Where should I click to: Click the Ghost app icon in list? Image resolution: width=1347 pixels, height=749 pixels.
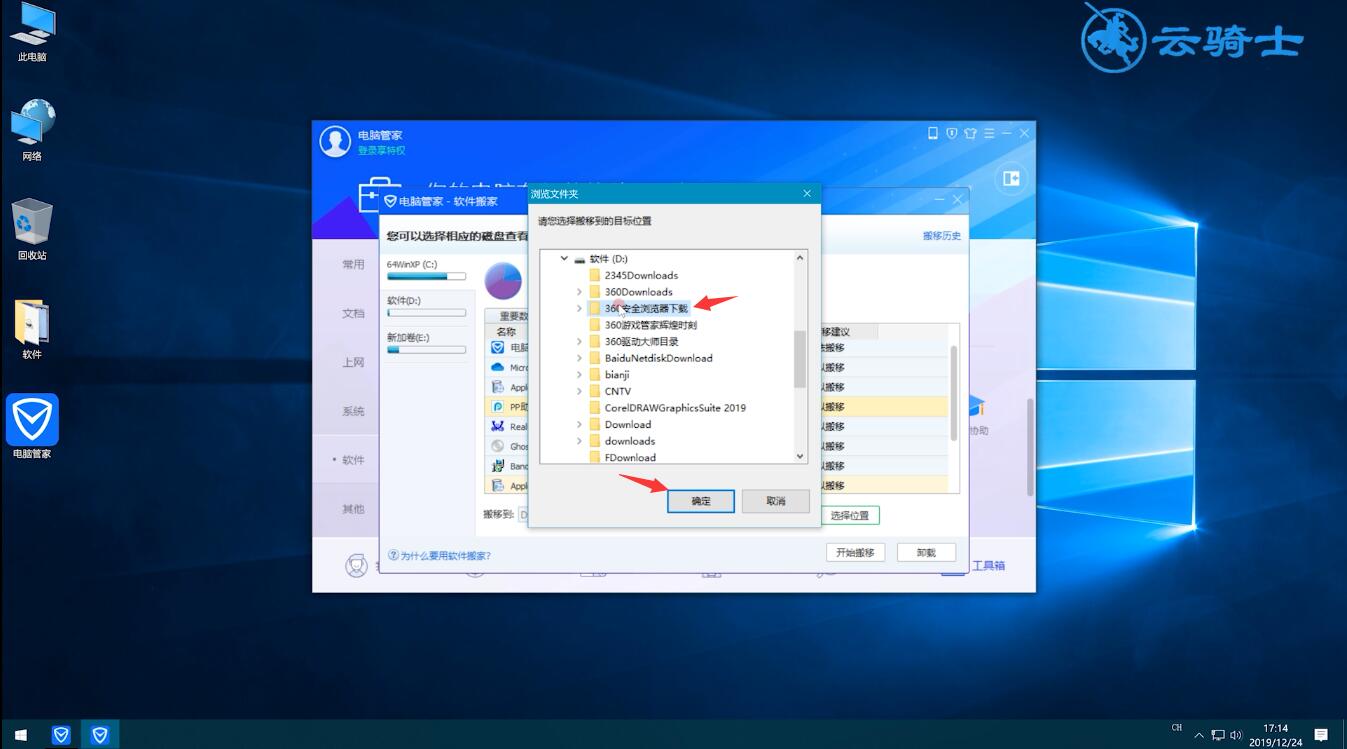pos(498,446)
